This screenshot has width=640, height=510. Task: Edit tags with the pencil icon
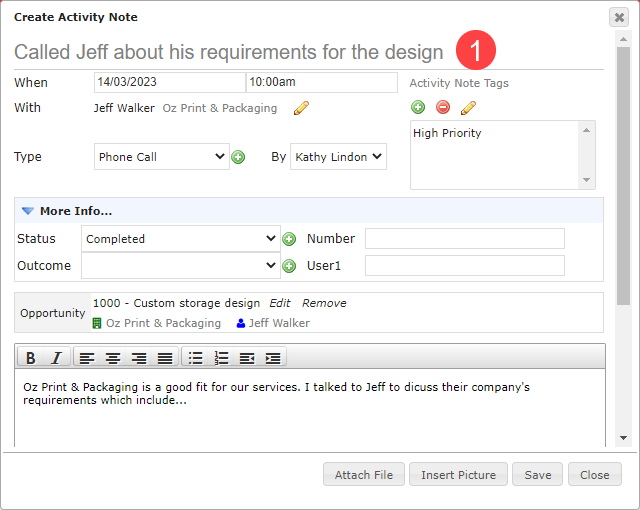click(x=468, y=108)
